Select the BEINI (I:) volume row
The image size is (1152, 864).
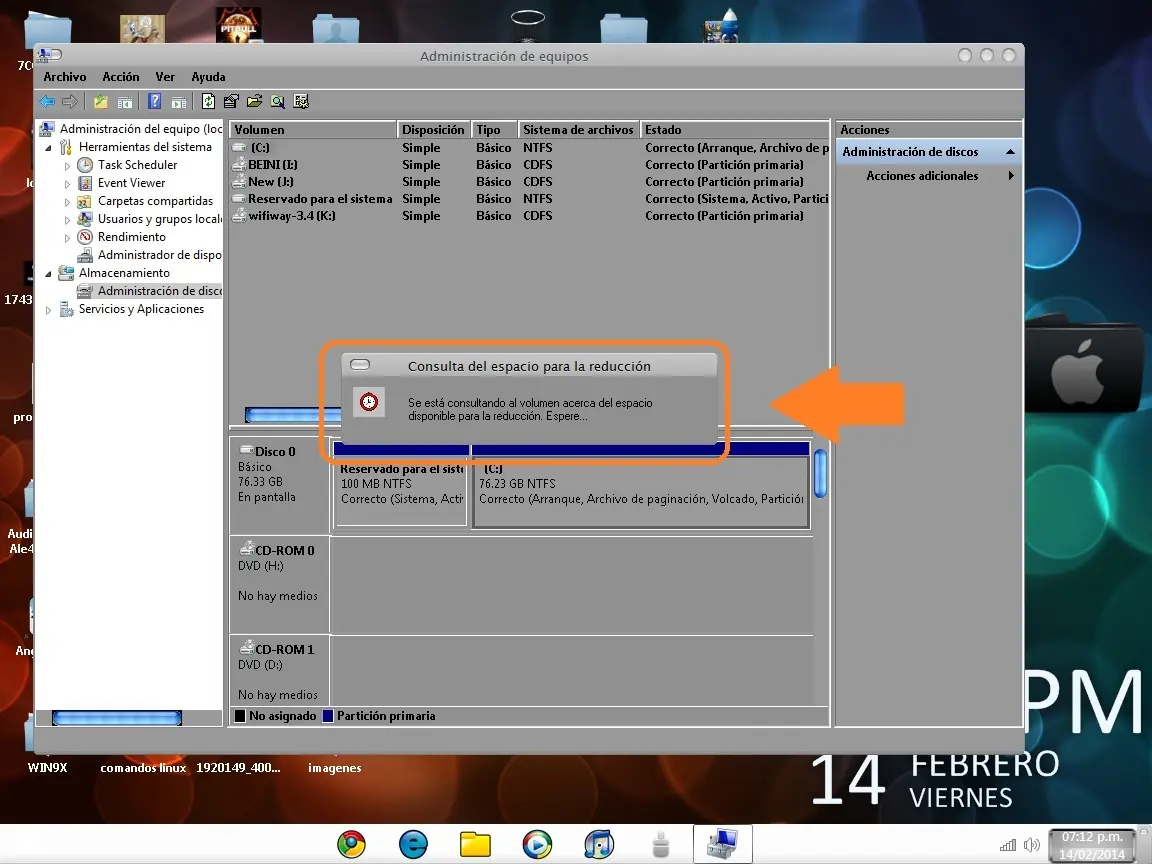point(530,165)
